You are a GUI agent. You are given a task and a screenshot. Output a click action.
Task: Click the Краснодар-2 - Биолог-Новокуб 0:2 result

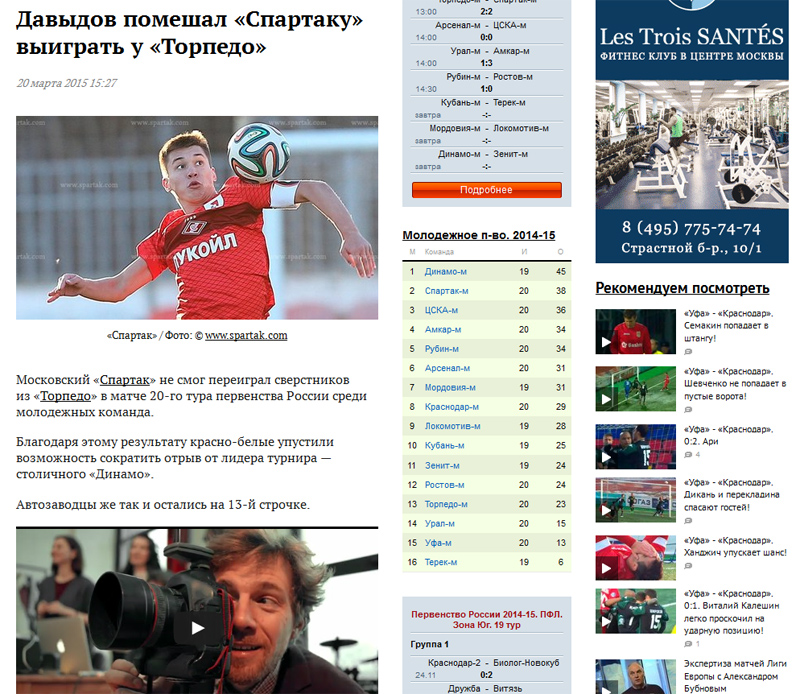486,675
